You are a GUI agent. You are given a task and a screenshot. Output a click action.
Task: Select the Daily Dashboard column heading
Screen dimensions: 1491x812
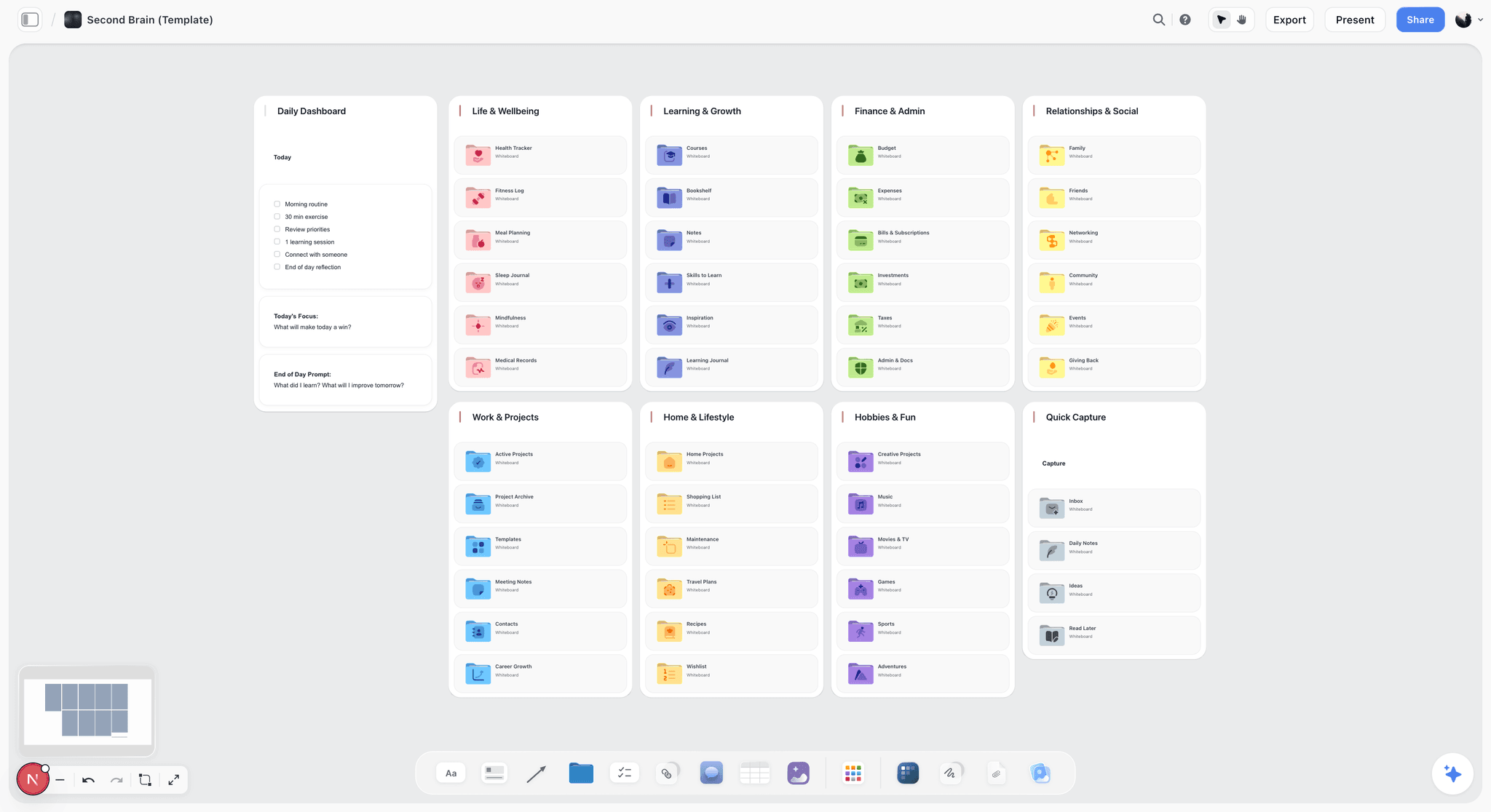coord(312,111)
